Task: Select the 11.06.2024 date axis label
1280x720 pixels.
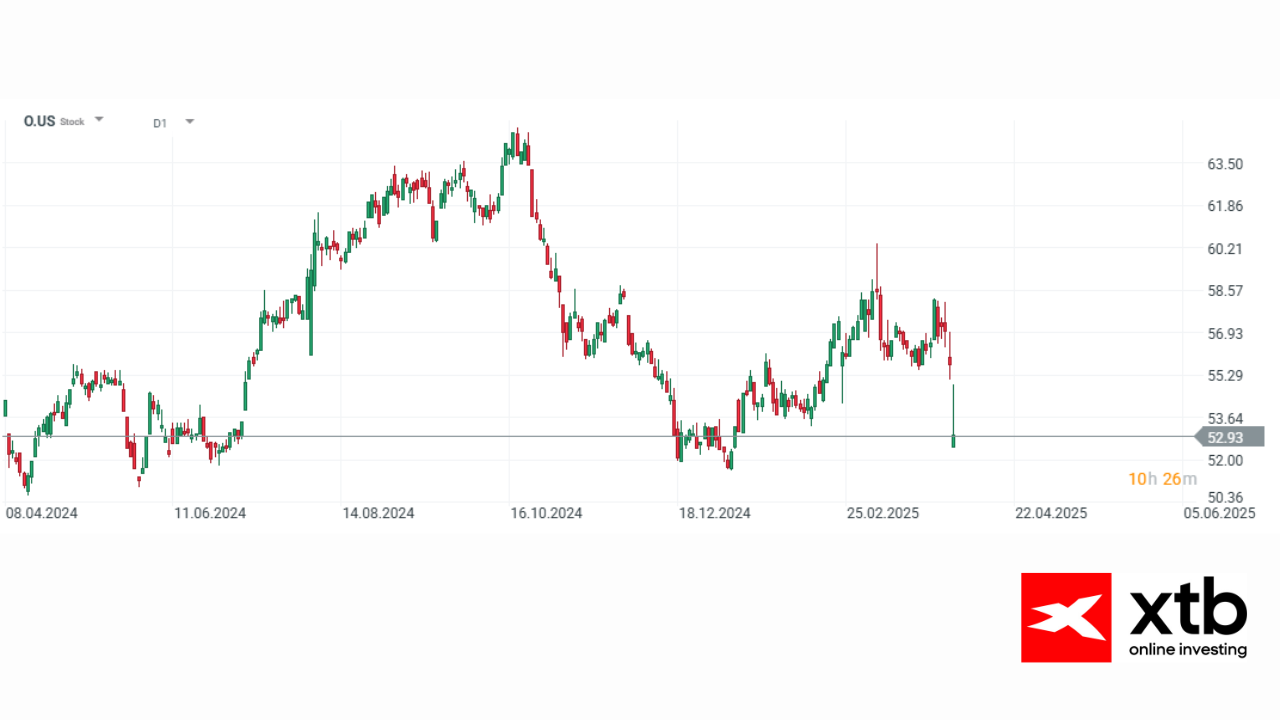Action: [x=210, y=513]
